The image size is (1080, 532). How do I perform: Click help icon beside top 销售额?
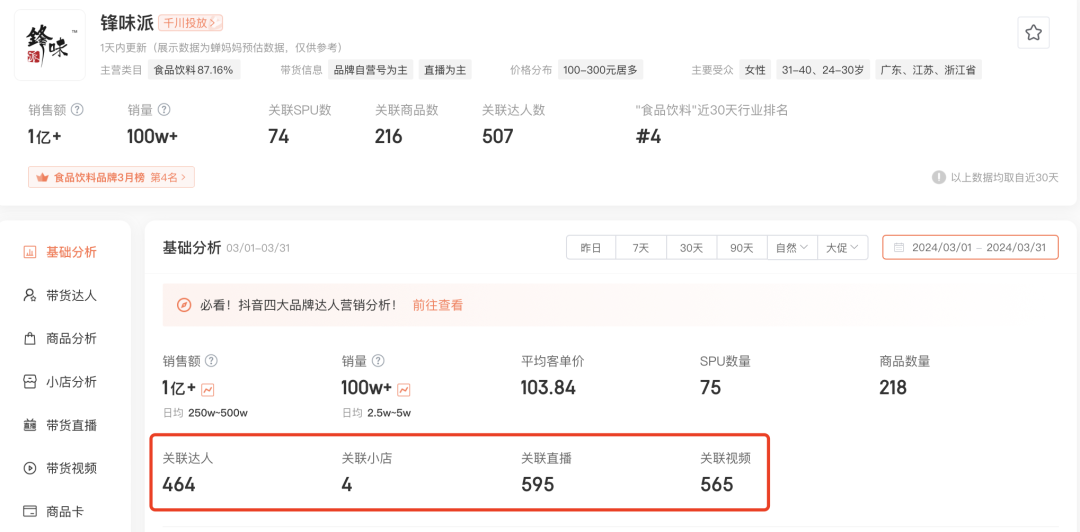point(78,110)
